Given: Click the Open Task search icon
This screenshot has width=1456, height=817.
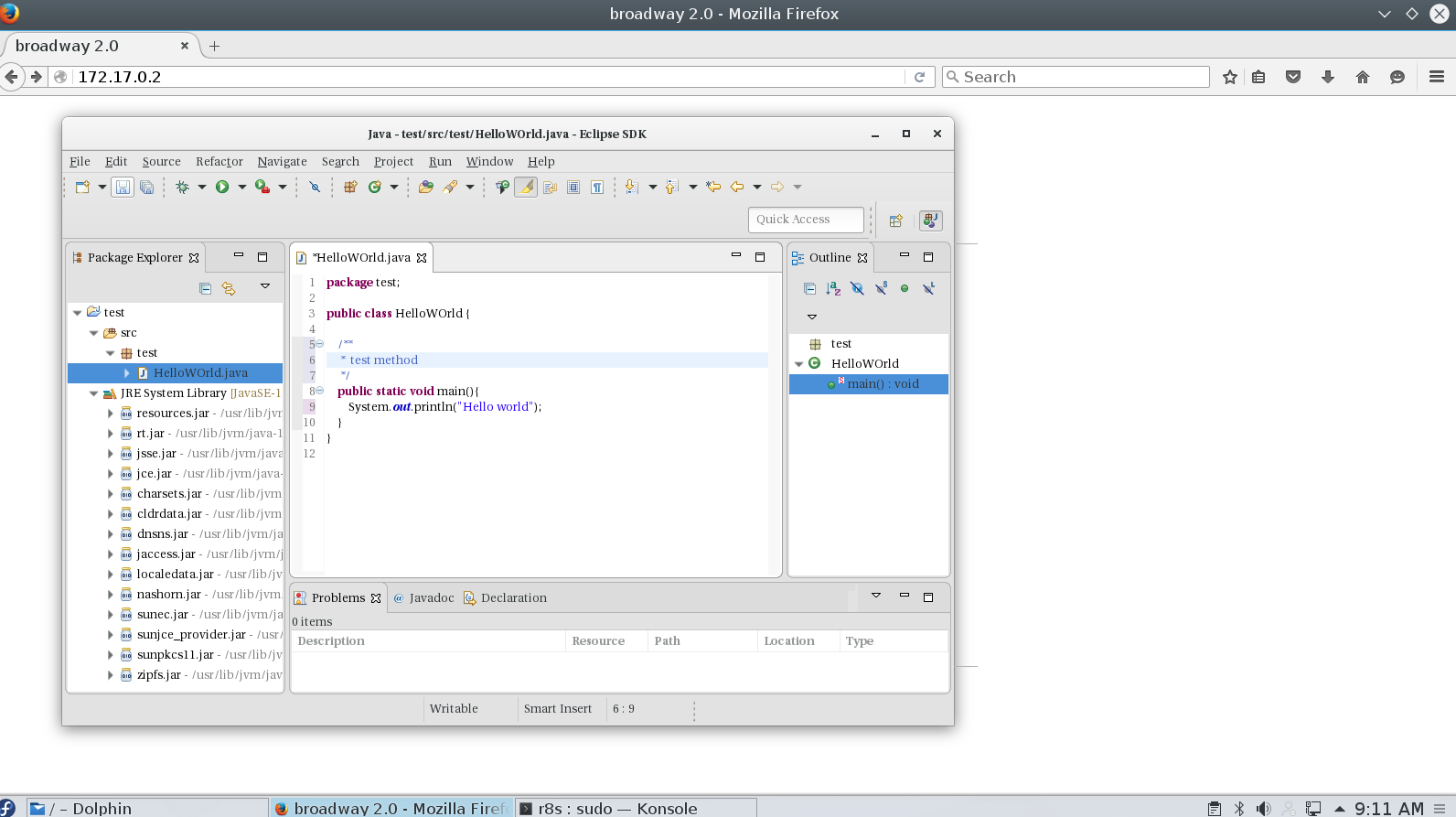Looking at the screenshot, I should [450, 187].
